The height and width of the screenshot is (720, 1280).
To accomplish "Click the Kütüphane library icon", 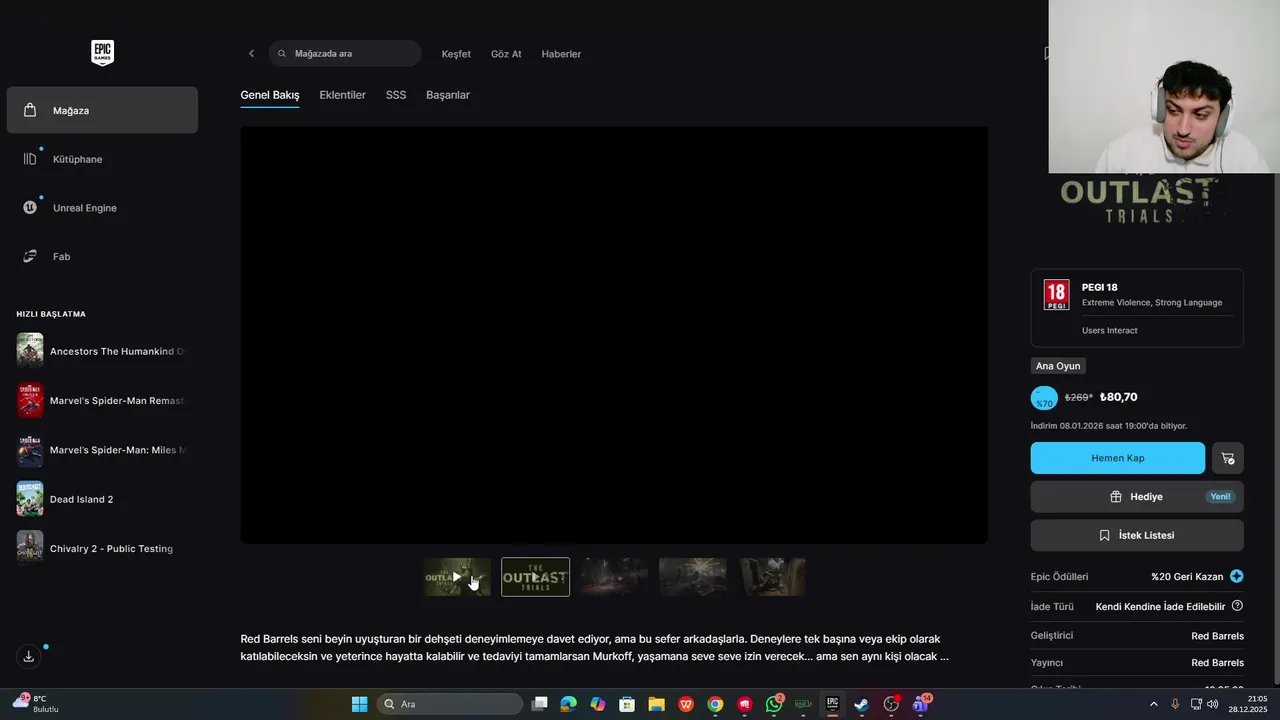I will tap(30, 159).
